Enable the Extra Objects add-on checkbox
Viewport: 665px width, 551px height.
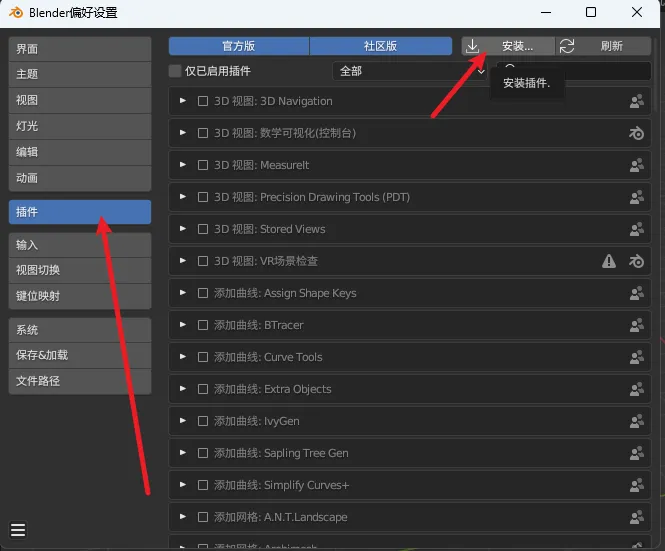coord(203,389)
